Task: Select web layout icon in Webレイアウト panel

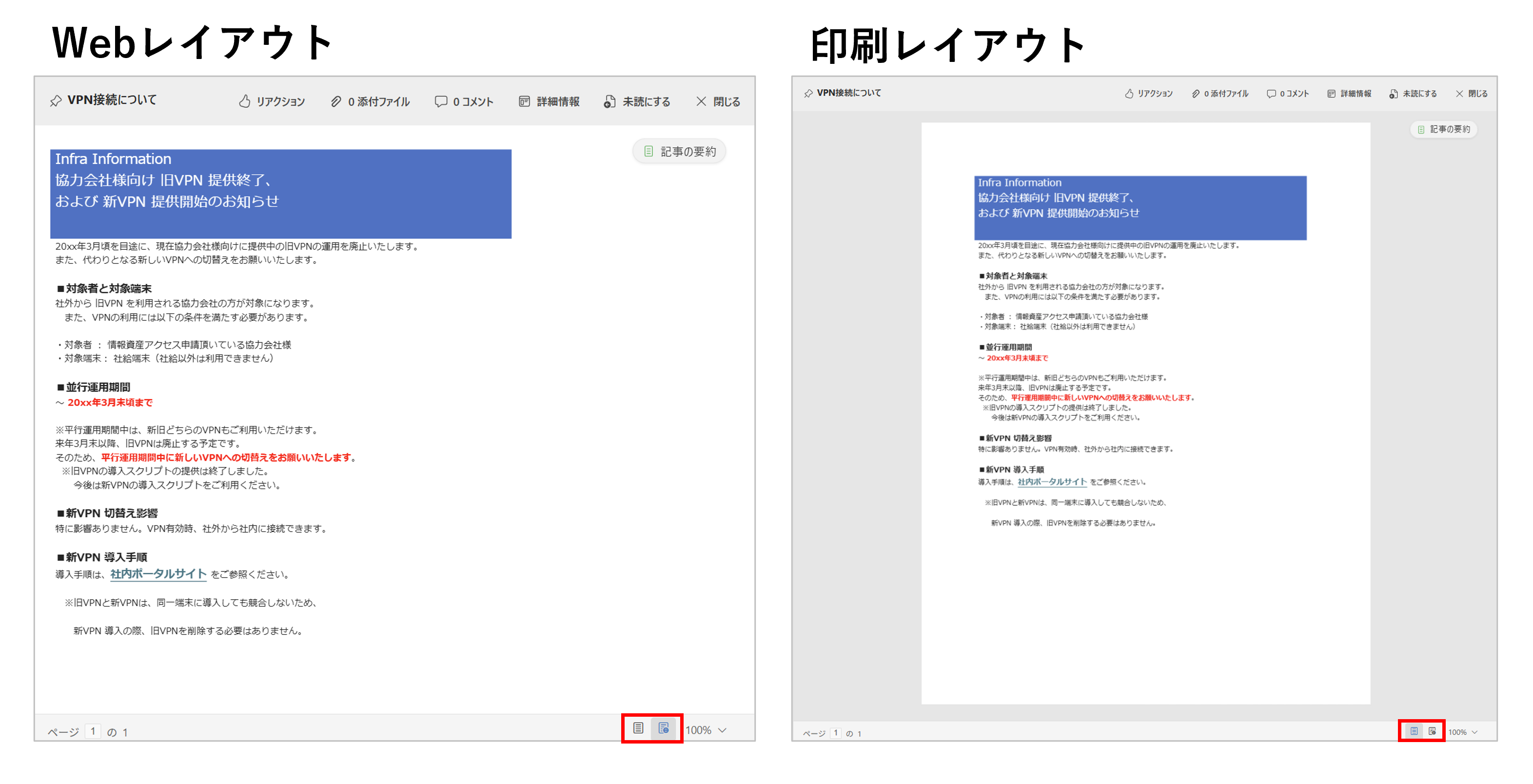Action: tap(664, 728)
